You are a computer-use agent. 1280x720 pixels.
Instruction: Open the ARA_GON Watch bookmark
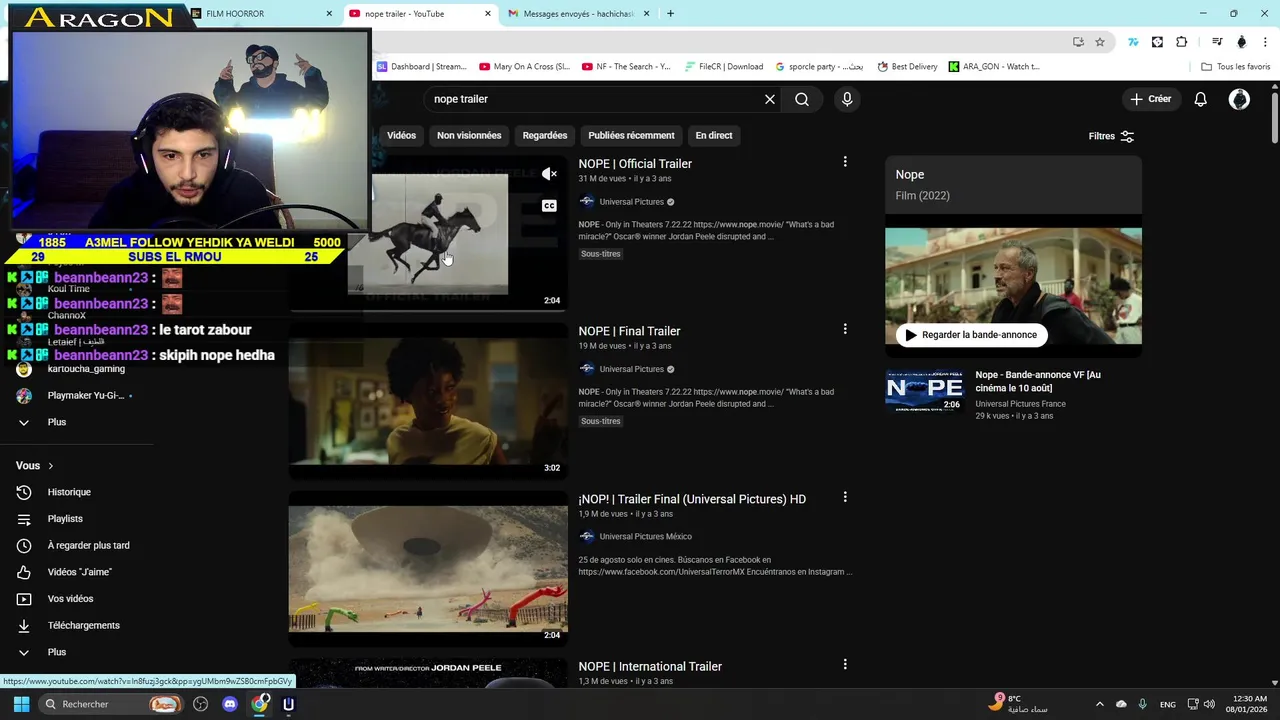[x=994, y=67]
